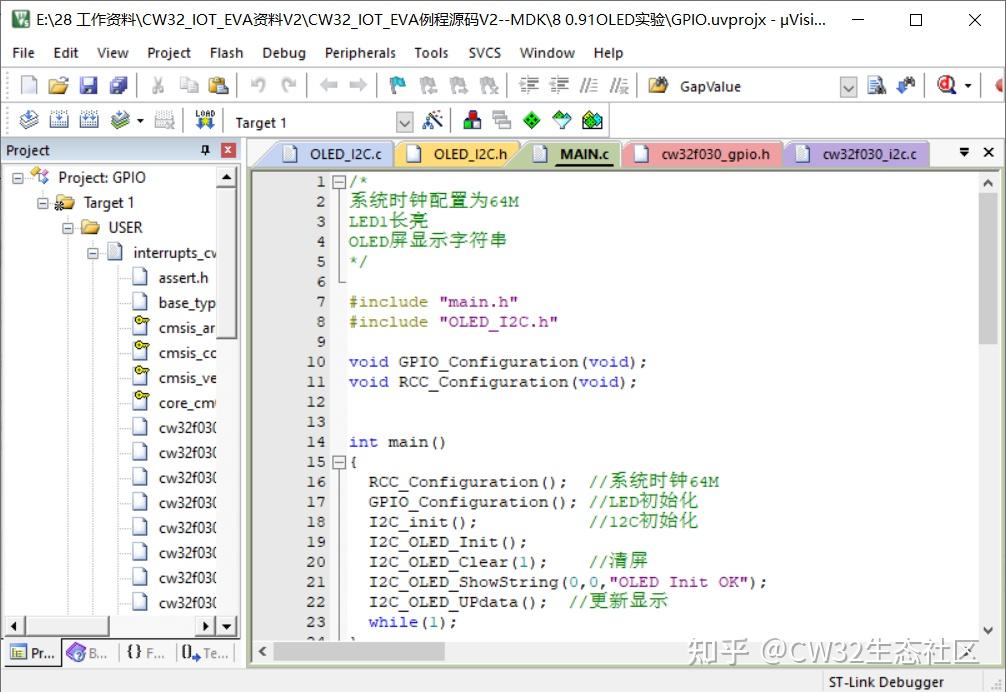Save current file with floppy disk icon

click(x=88, y=85)
